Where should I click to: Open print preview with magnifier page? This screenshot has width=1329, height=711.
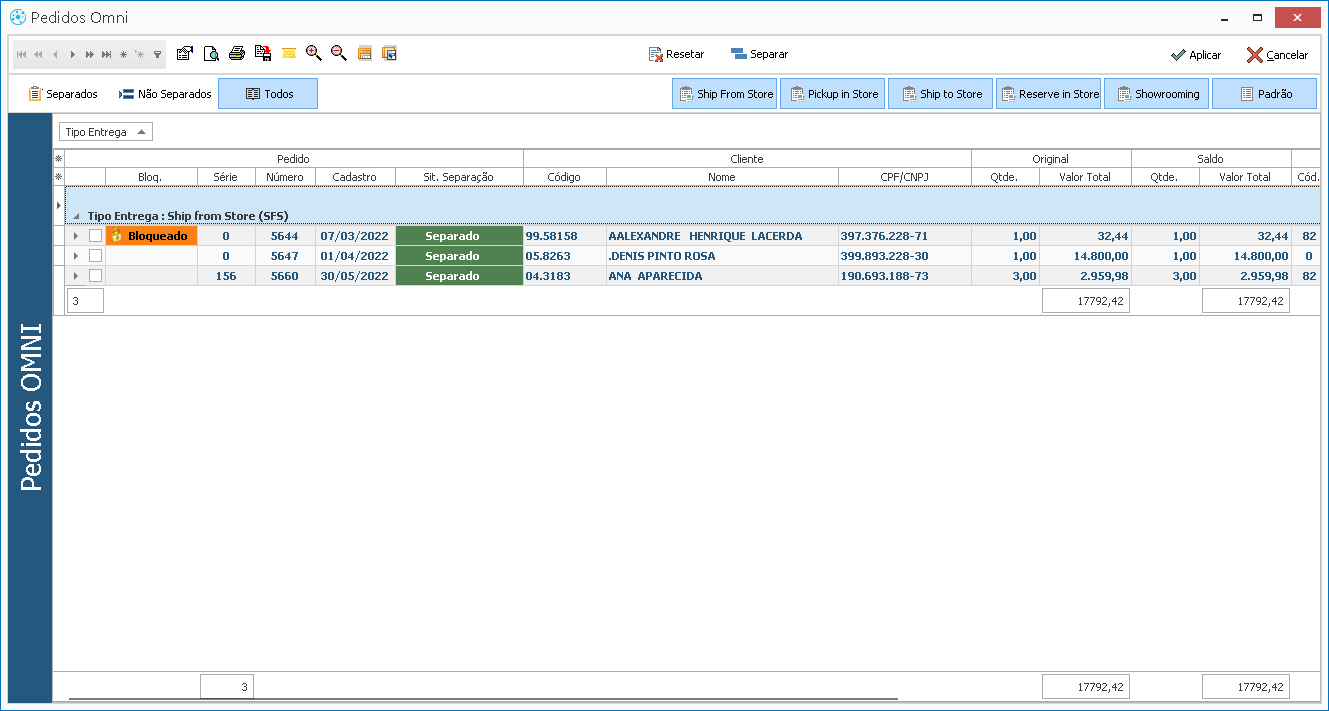coord(211,53)
